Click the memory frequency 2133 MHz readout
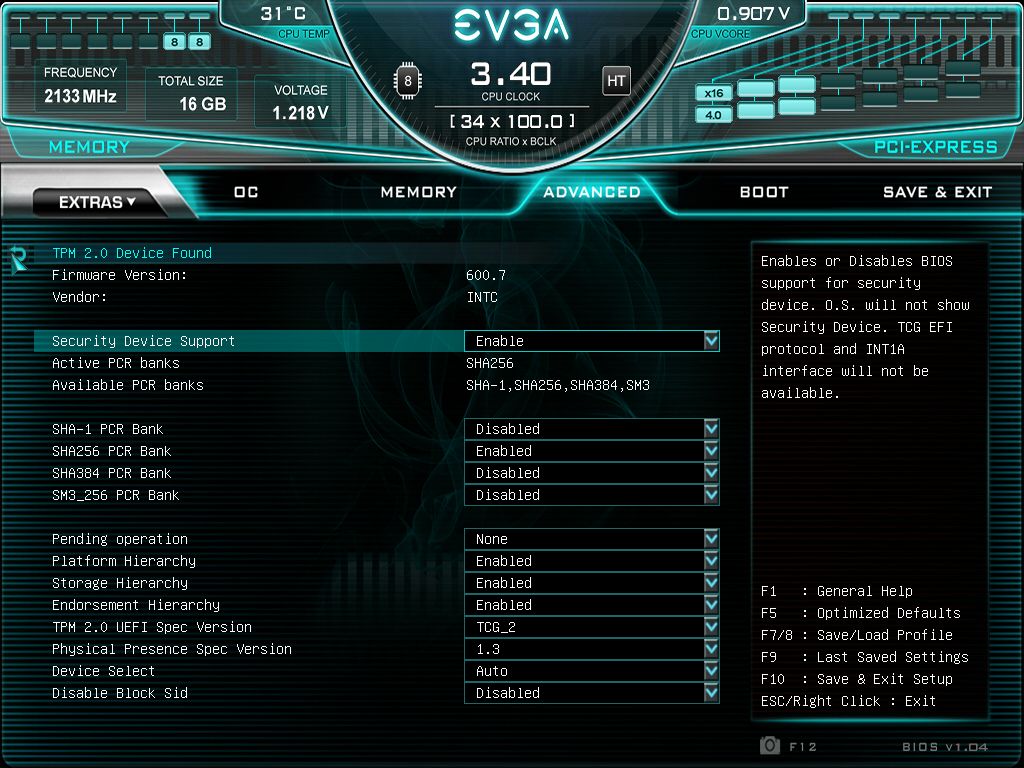Viewport: 1024px width, 768px height. click(80, 96)
